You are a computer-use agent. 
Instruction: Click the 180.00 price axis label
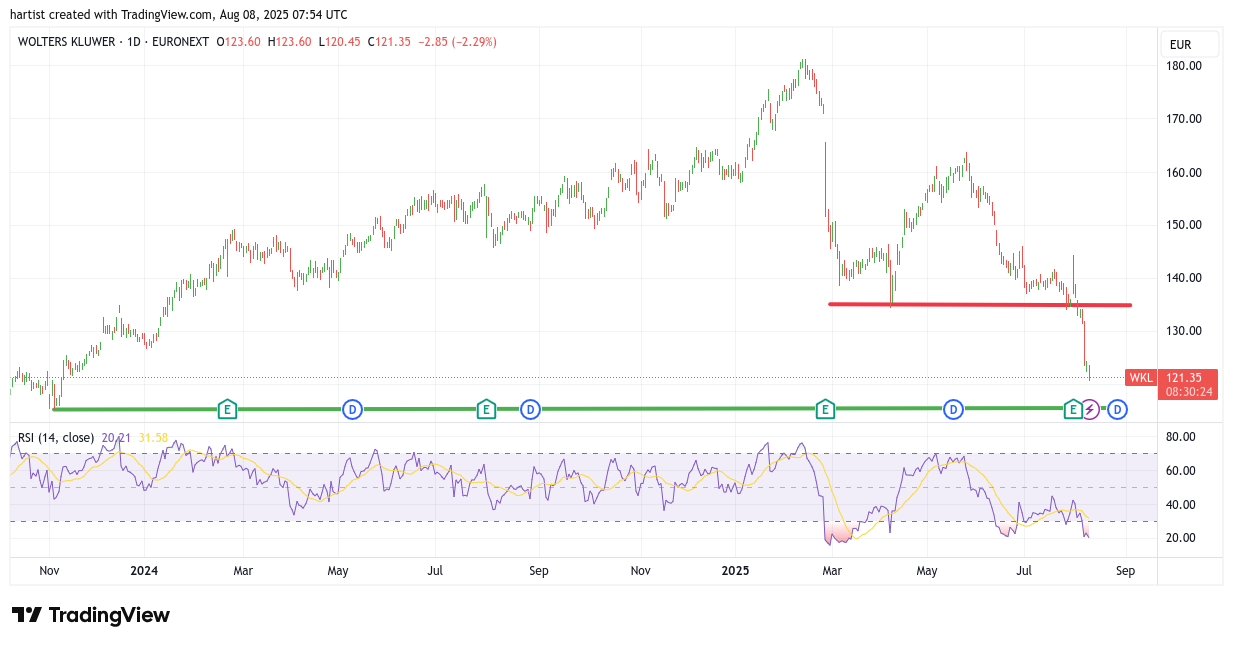click(x=1184, y=66)
